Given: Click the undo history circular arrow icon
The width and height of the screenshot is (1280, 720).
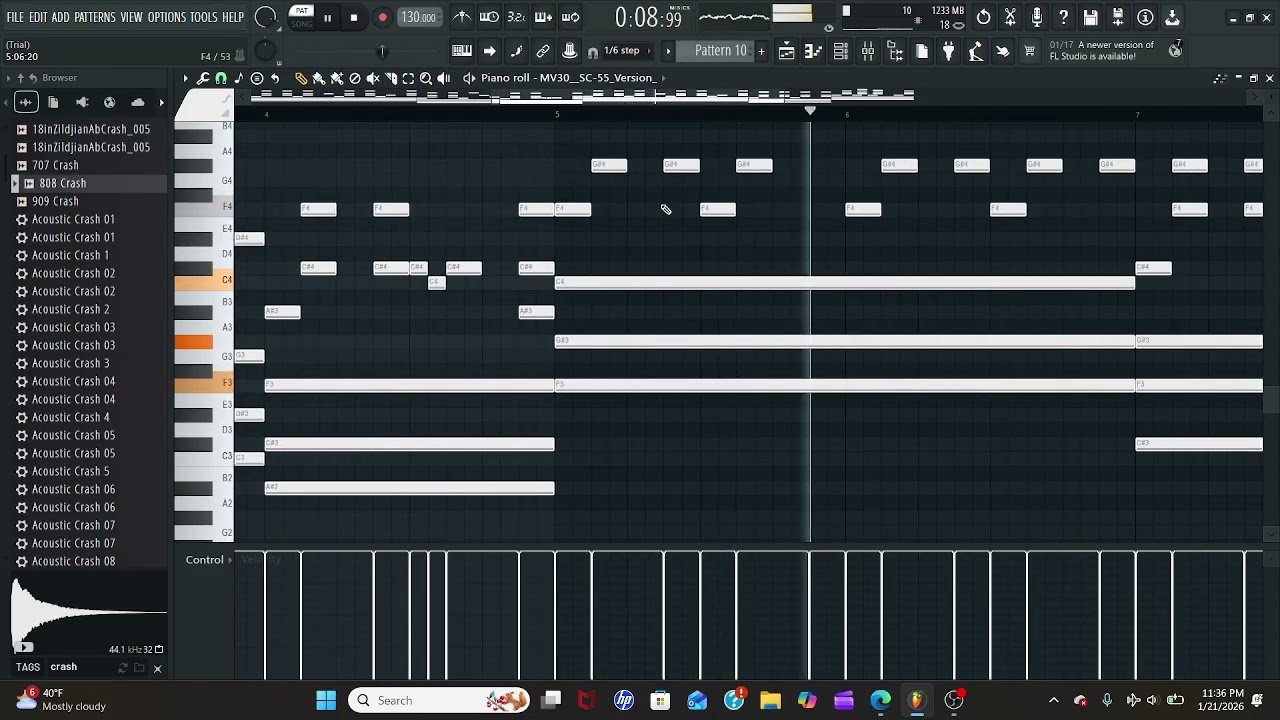Looking at the screenshot, I should (x=984, y=17).
